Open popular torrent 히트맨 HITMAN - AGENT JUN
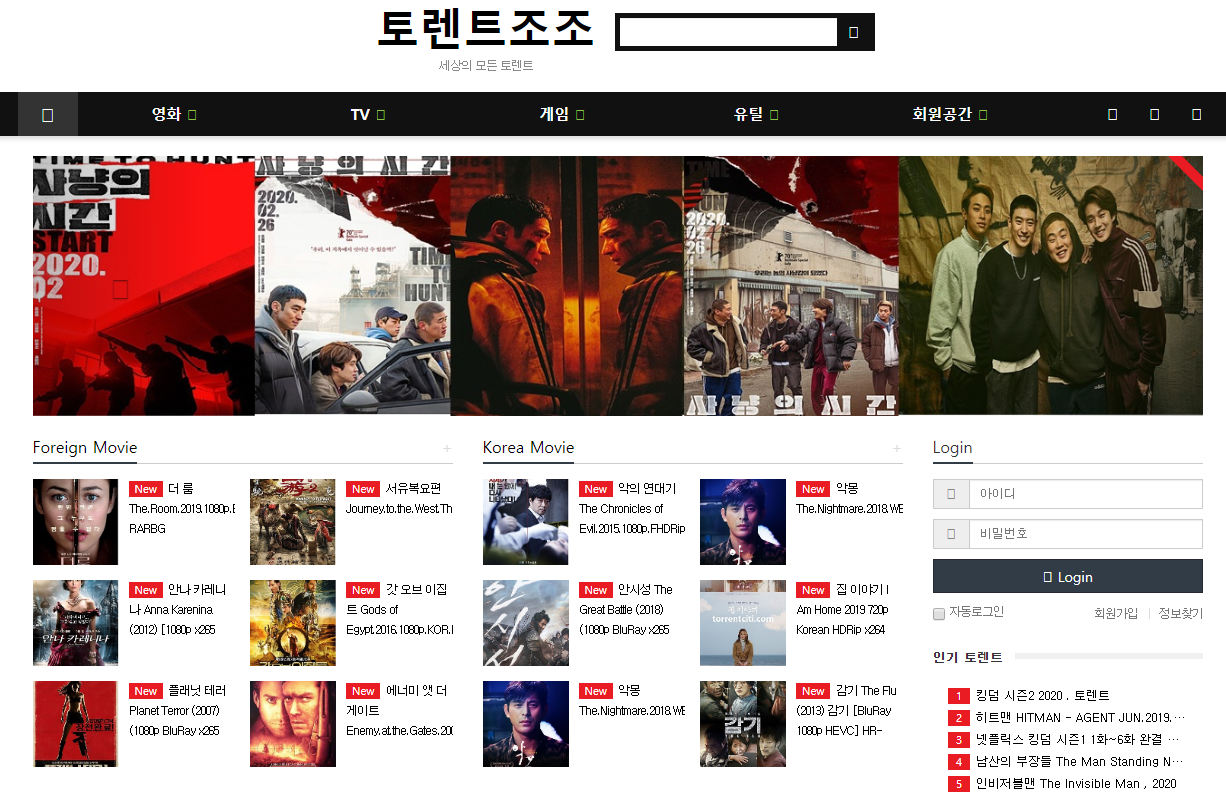The image size is (1226, 795). coord(1080,718)
